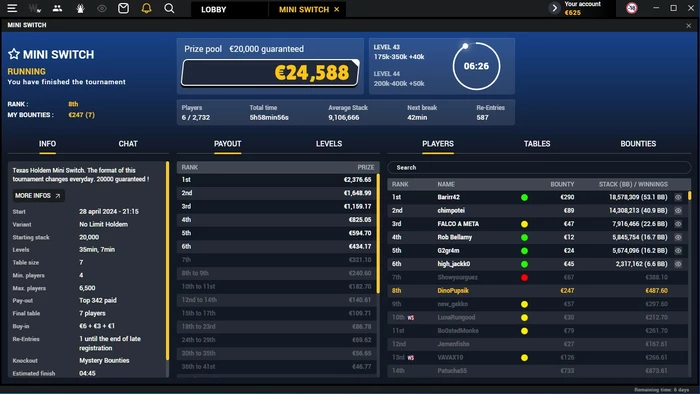Expand the account panel arrow
Viewport: 700px width, 394px height.
pyautogui.click(x=554, y=8)
